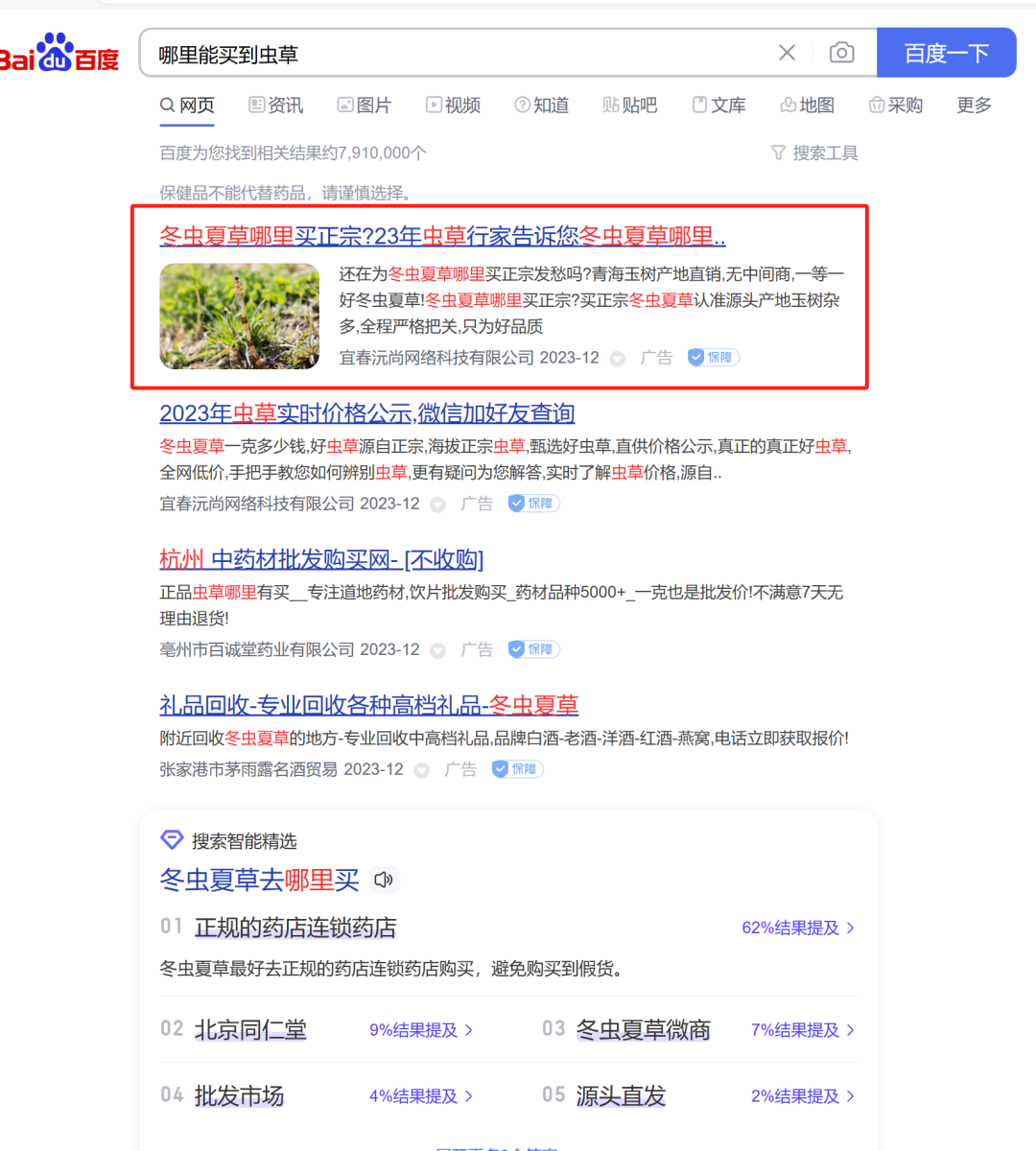Open the 文库 tab

pos(718,106)
